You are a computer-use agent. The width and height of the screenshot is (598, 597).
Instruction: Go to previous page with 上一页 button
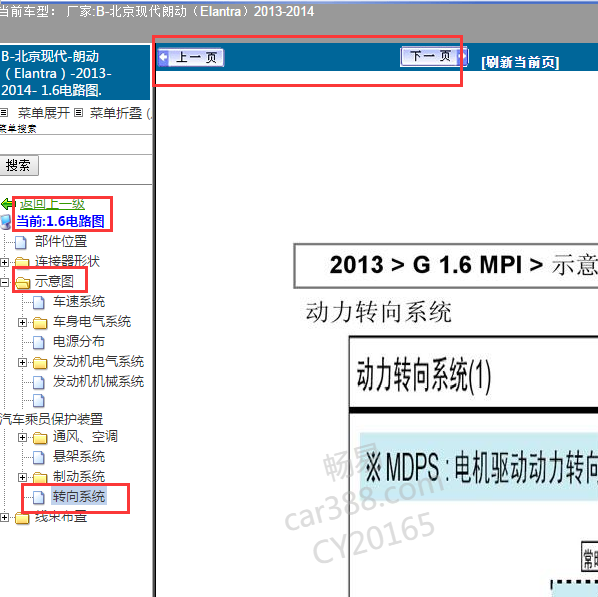click(191, 58)
